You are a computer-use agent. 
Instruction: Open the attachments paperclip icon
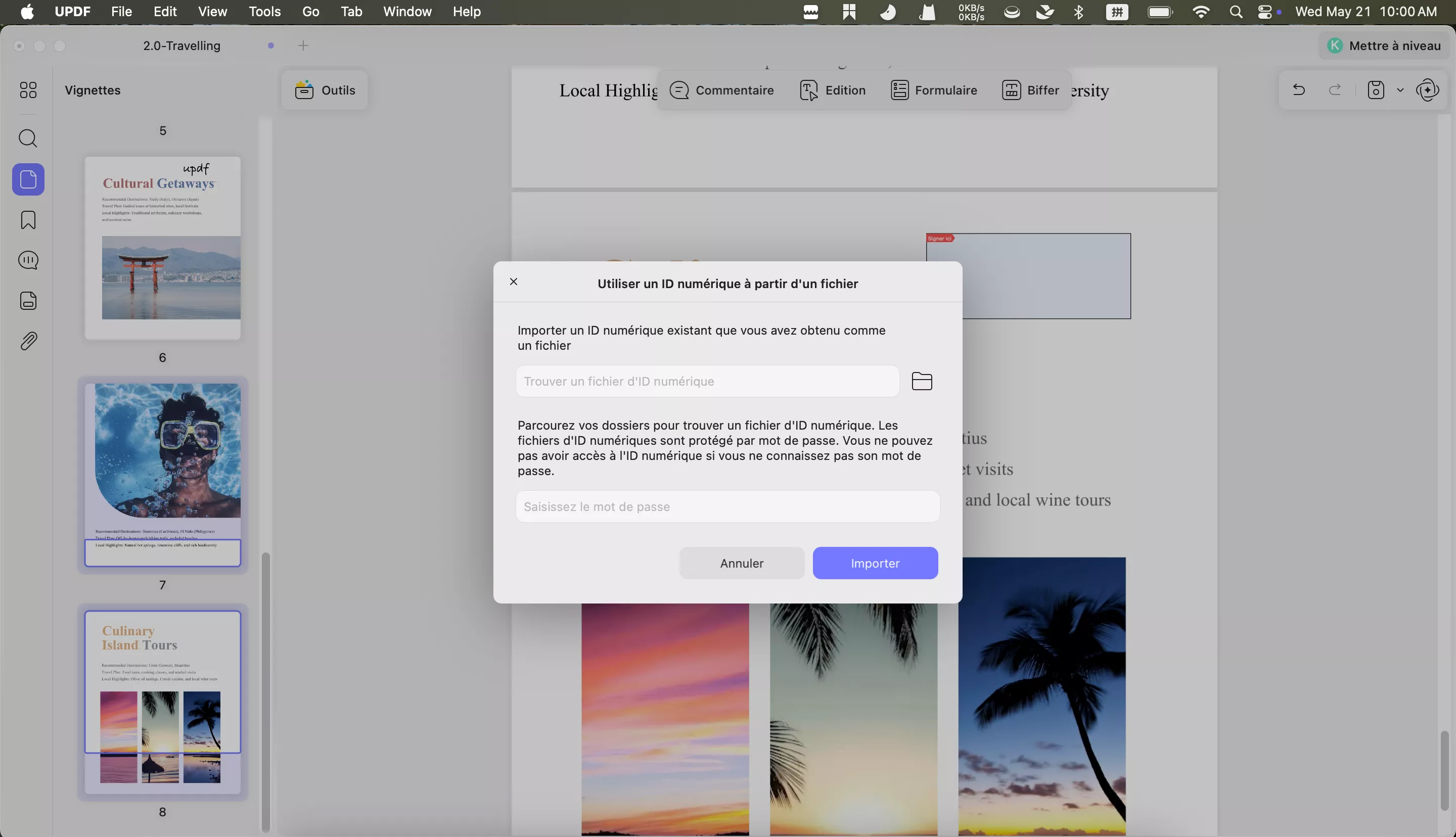tap(28, 342)
